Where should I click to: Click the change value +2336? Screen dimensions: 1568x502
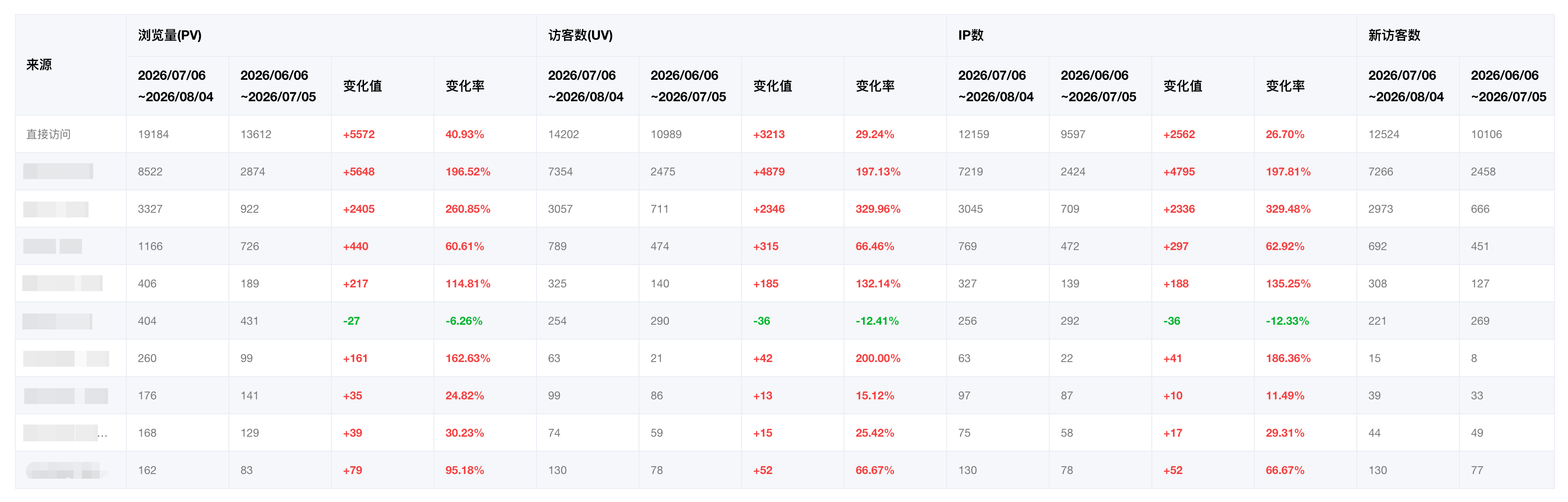(x=1180, y=209)
